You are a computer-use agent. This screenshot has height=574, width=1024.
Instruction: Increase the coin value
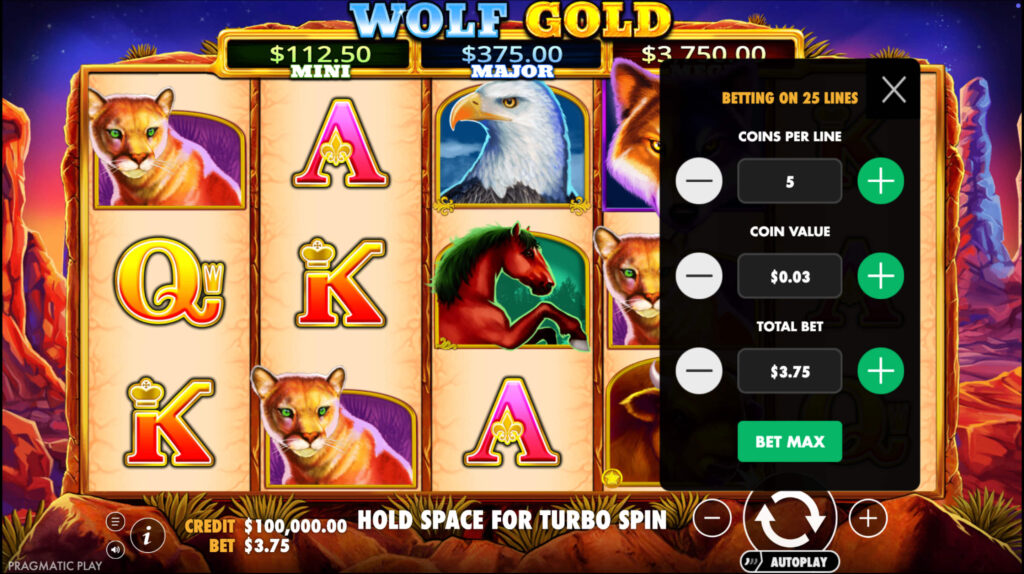pos(880,276)
